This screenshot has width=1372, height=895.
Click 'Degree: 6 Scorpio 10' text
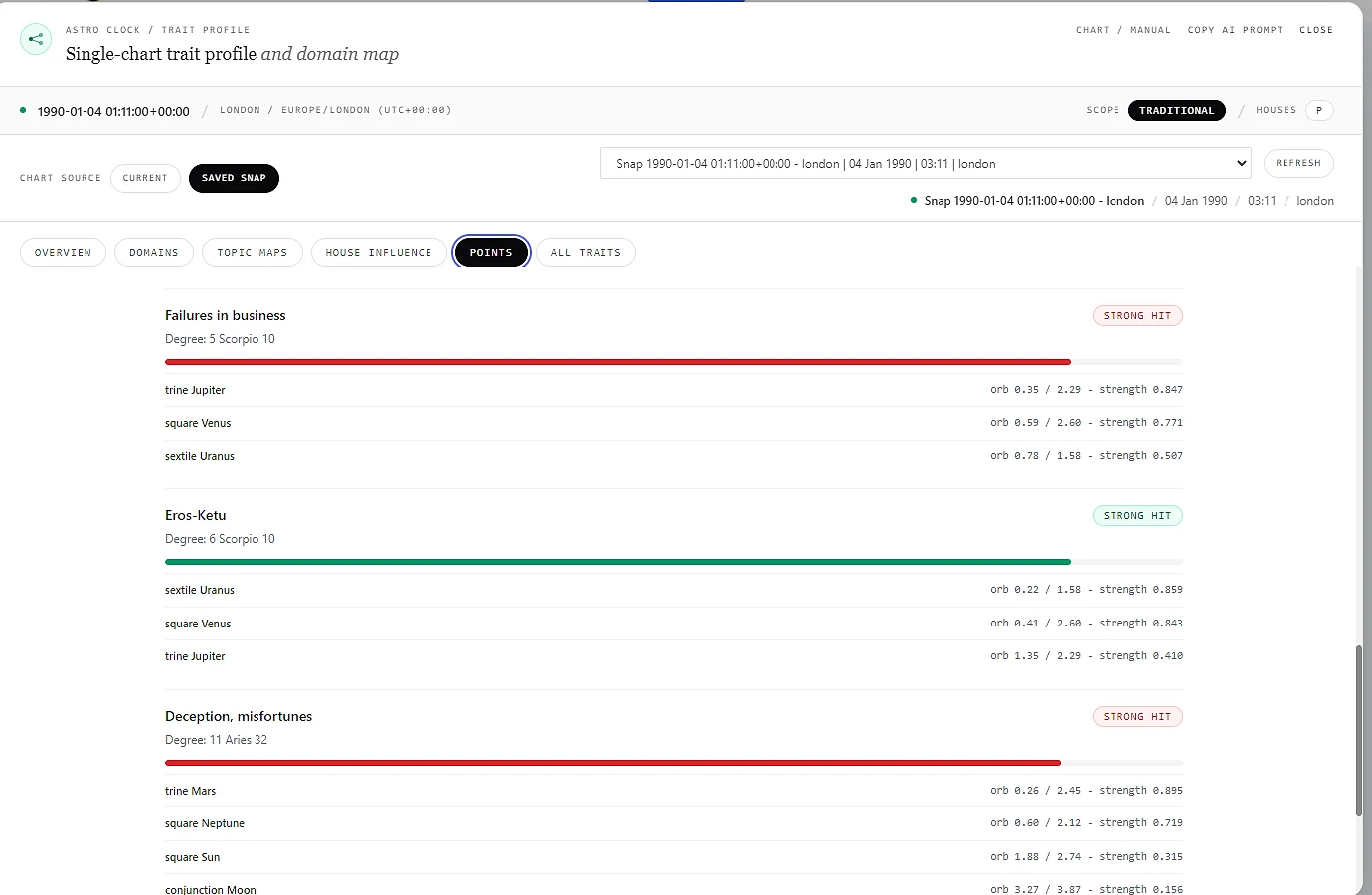[220, 539]
